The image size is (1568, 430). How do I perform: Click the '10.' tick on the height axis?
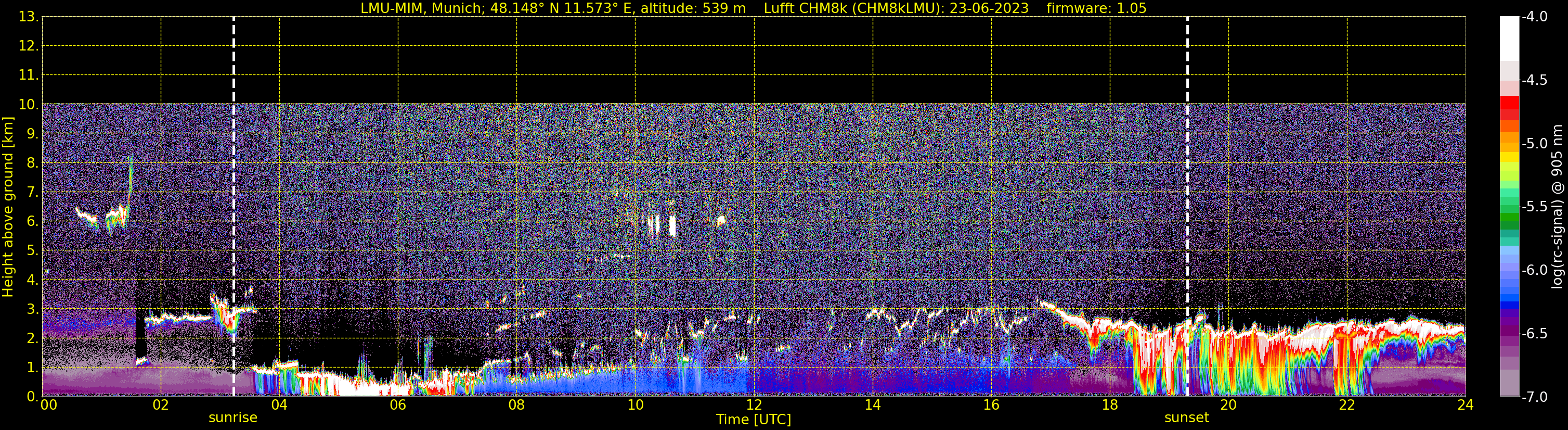(29, 105)
